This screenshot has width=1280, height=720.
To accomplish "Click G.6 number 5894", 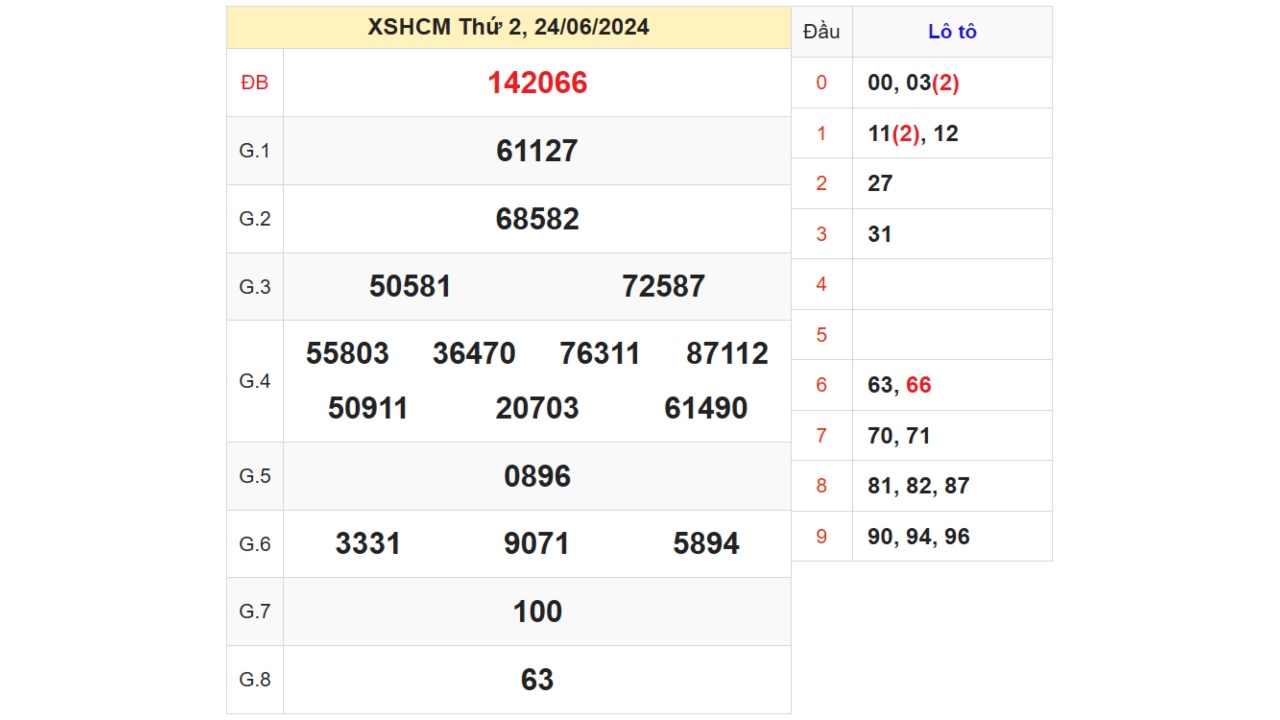I will click(x=706, y=544).
